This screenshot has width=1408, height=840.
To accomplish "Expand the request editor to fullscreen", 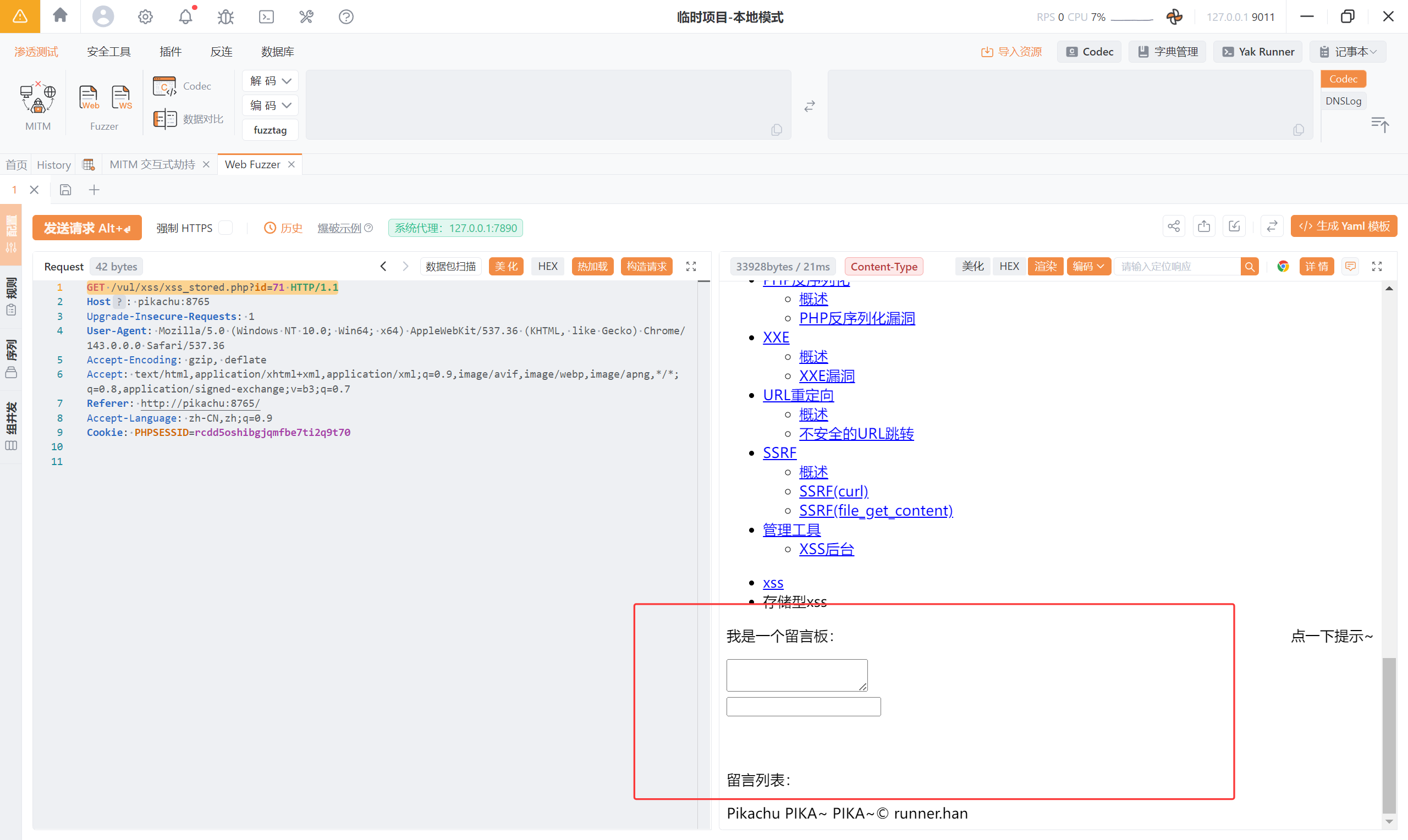I will pos(691,266).
